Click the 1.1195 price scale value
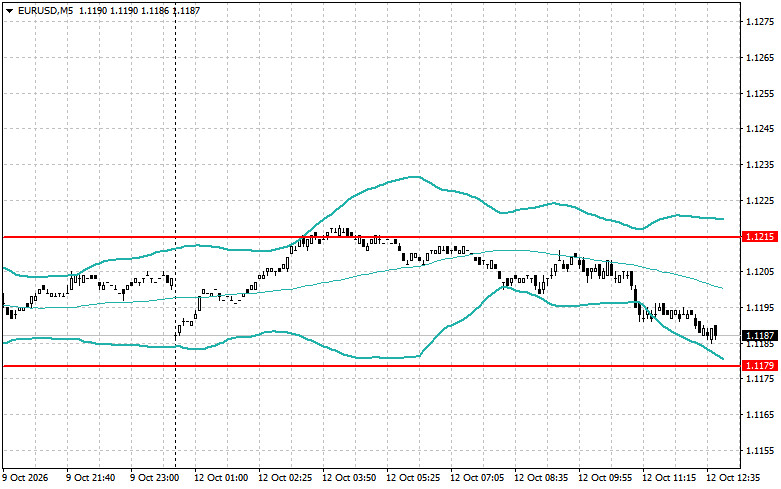This screenshot has width=781, height=489. coord(761,308)
